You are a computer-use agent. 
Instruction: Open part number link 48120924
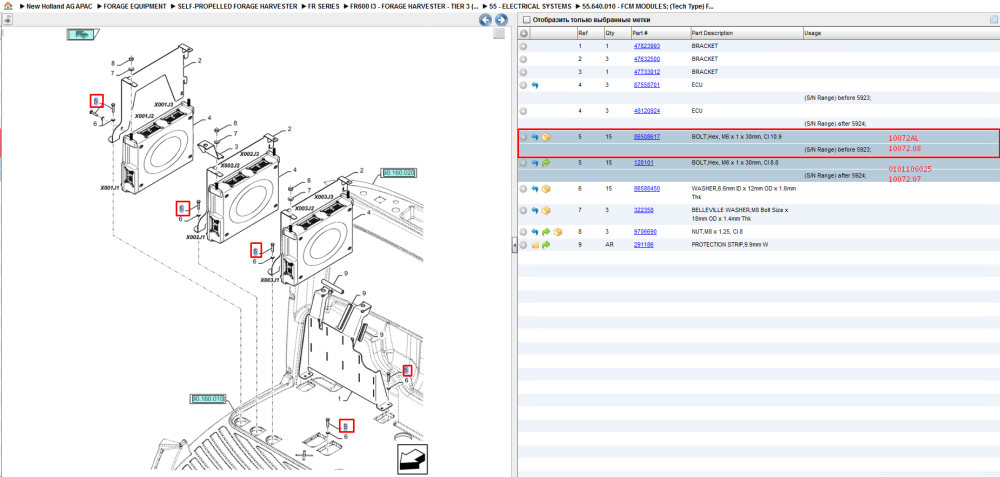tap(646, 111)
